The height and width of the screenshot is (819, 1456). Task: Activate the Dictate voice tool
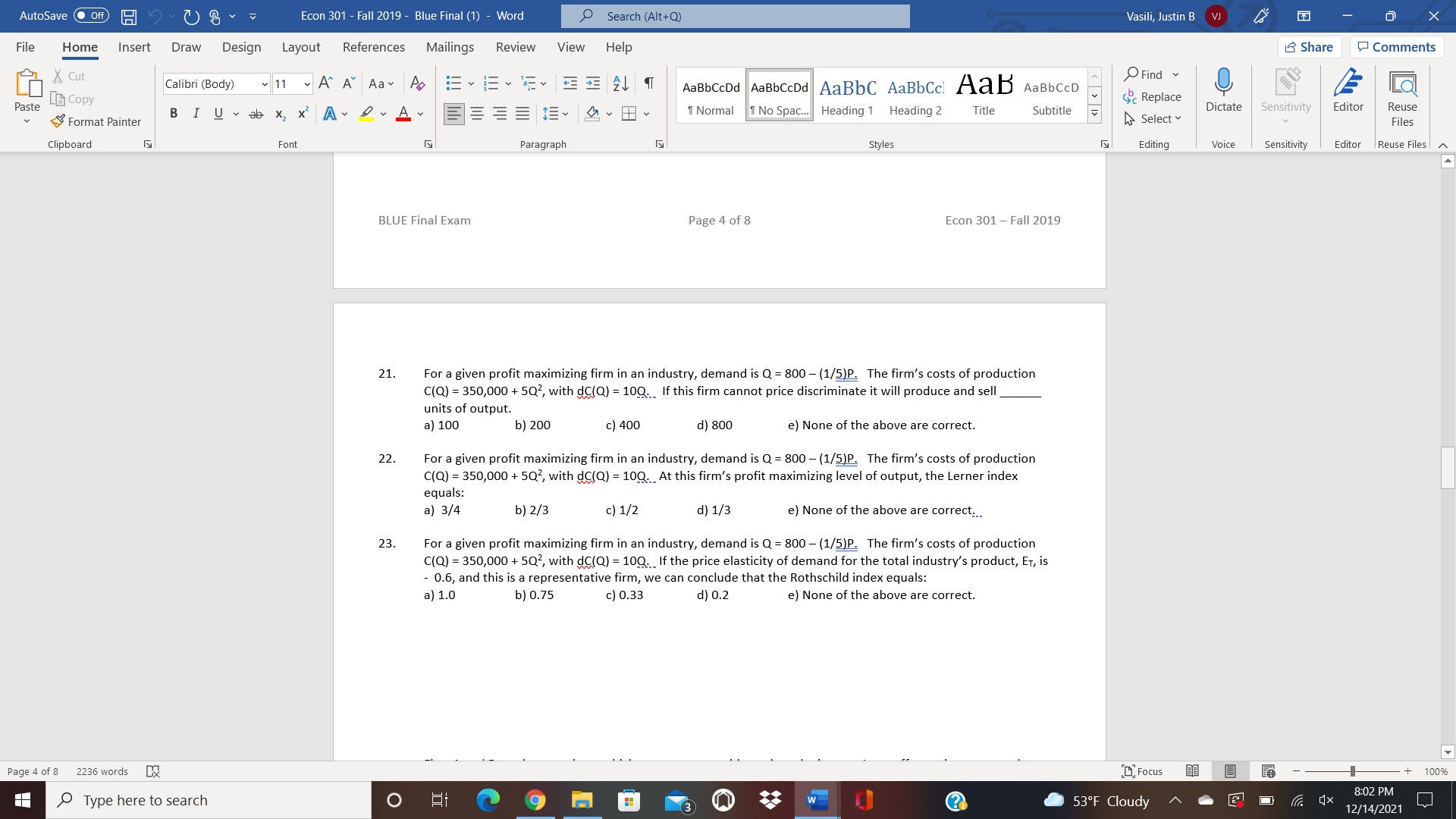tap(1222, 93)
